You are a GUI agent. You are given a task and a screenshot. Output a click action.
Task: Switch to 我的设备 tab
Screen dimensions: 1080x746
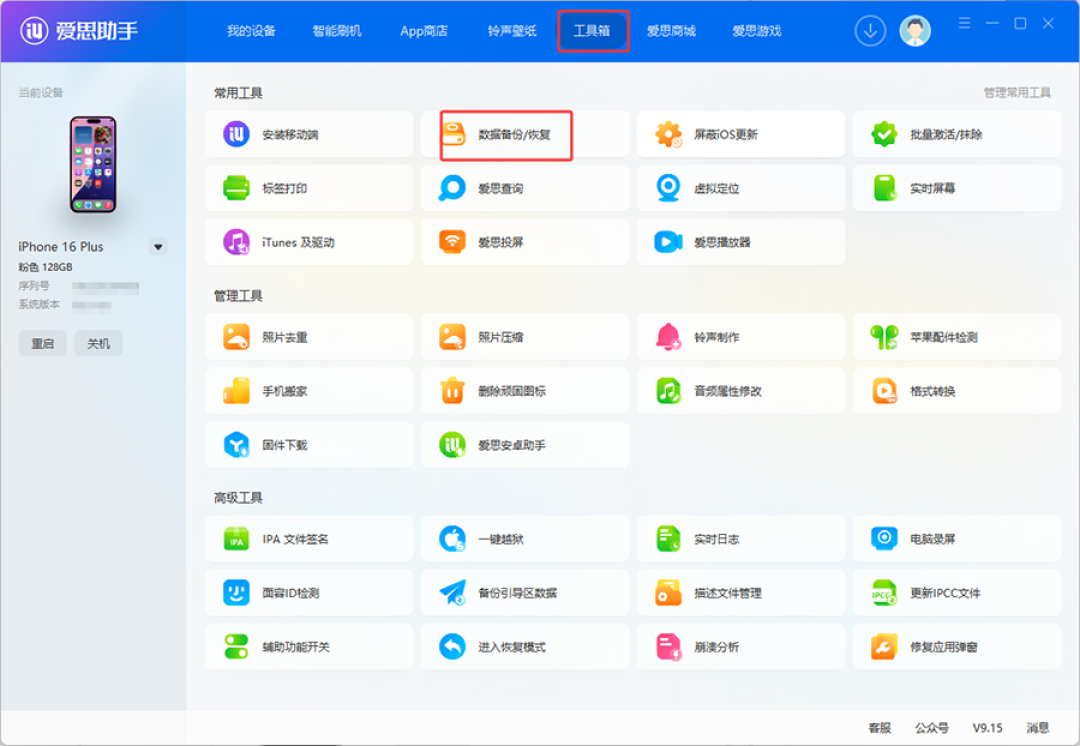tap(251, 31)
